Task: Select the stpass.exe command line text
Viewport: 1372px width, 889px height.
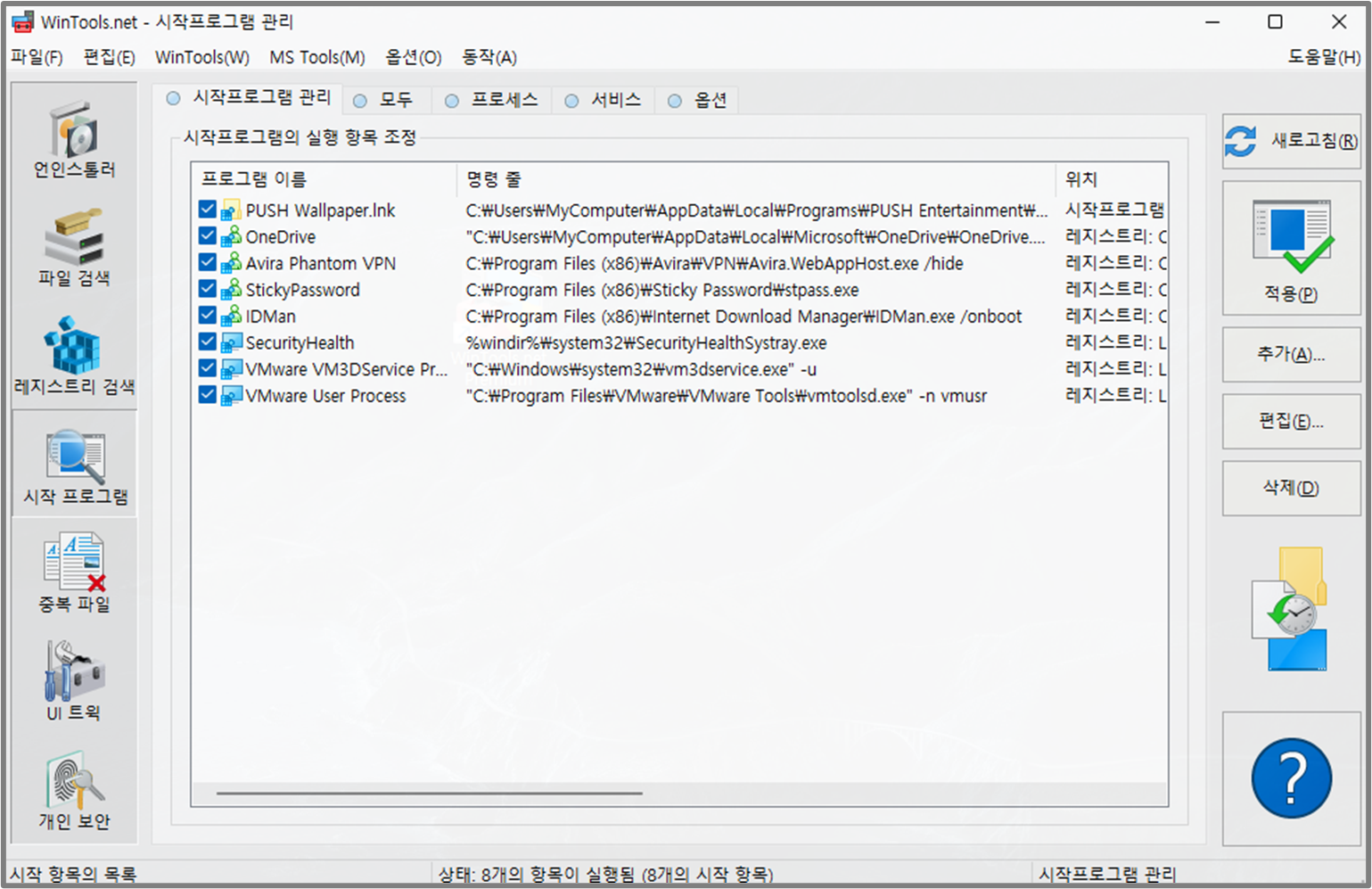Action: (x=662, y=290)
